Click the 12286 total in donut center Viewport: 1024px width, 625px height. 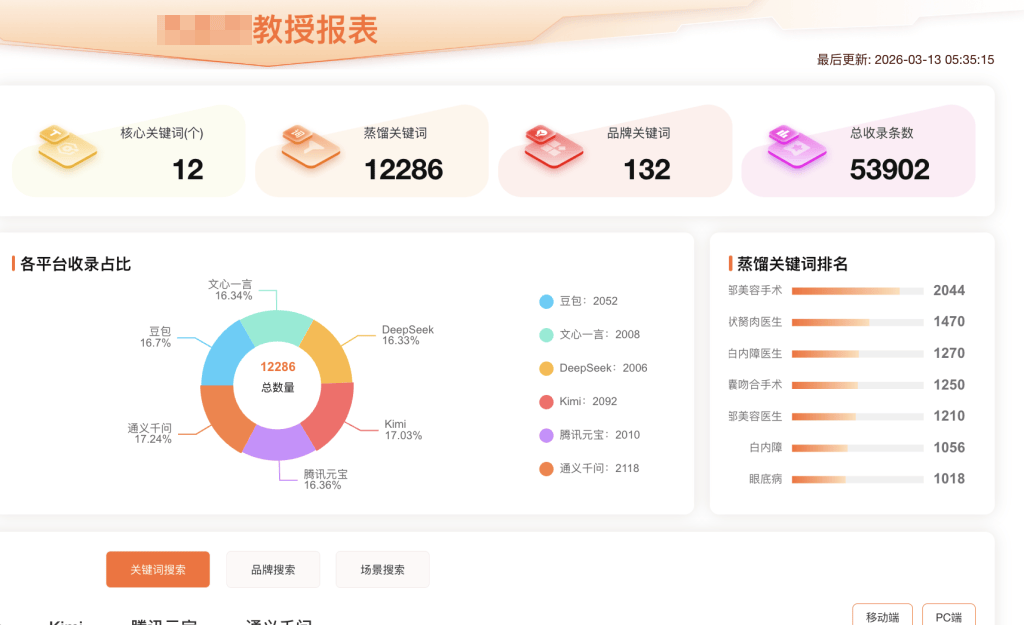pyautogui.click(x=277, y=367)
